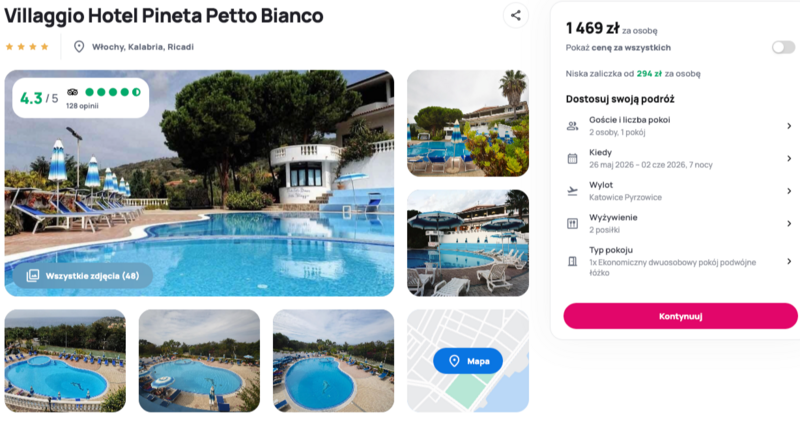Screen dimensions: 800x423
Task: Open the top-right palm tree photo thumbnail
Action: pyautogui.click(x=467, y=123)
